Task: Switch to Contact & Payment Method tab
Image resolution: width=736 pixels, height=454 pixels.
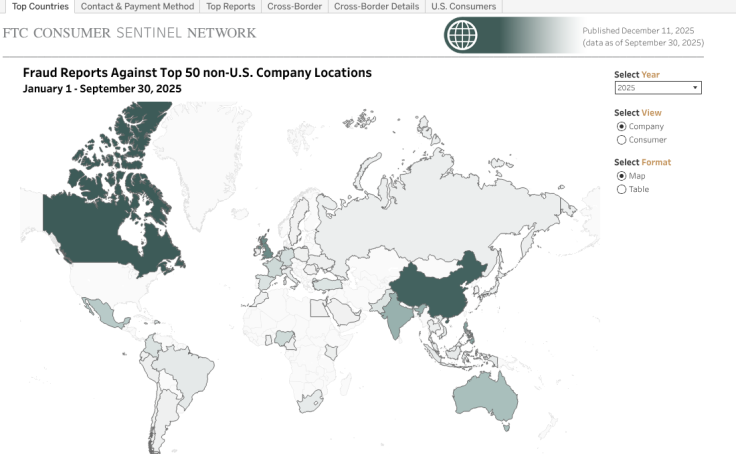Action: 137,7
